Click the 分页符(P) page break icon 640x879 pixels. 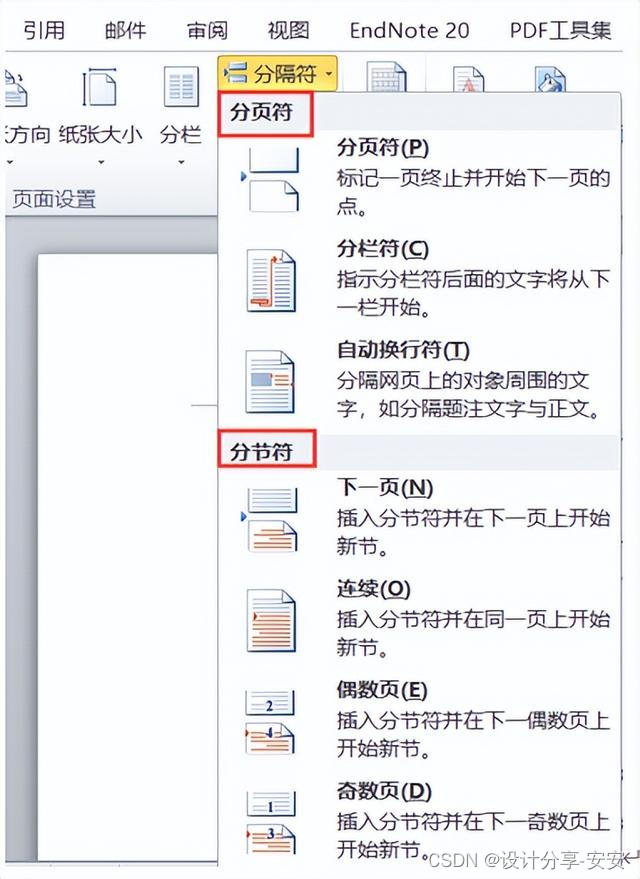click(271, 180)
